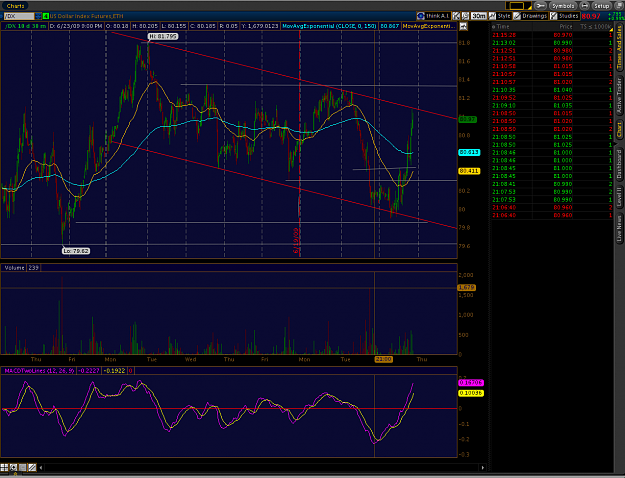Screen dimensions: 625x478
Task: Switch to Active Trader side tab
Action: coord(619,96)
